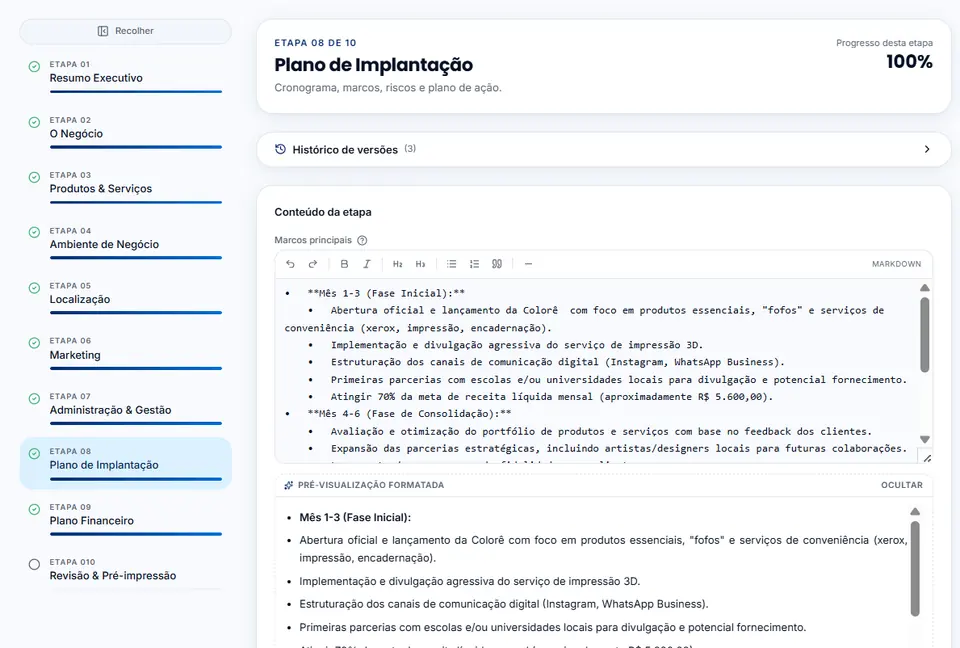Click the undo icon in editor toolbar
This screenshot has height=648, width=960.
tap(290, 264)
